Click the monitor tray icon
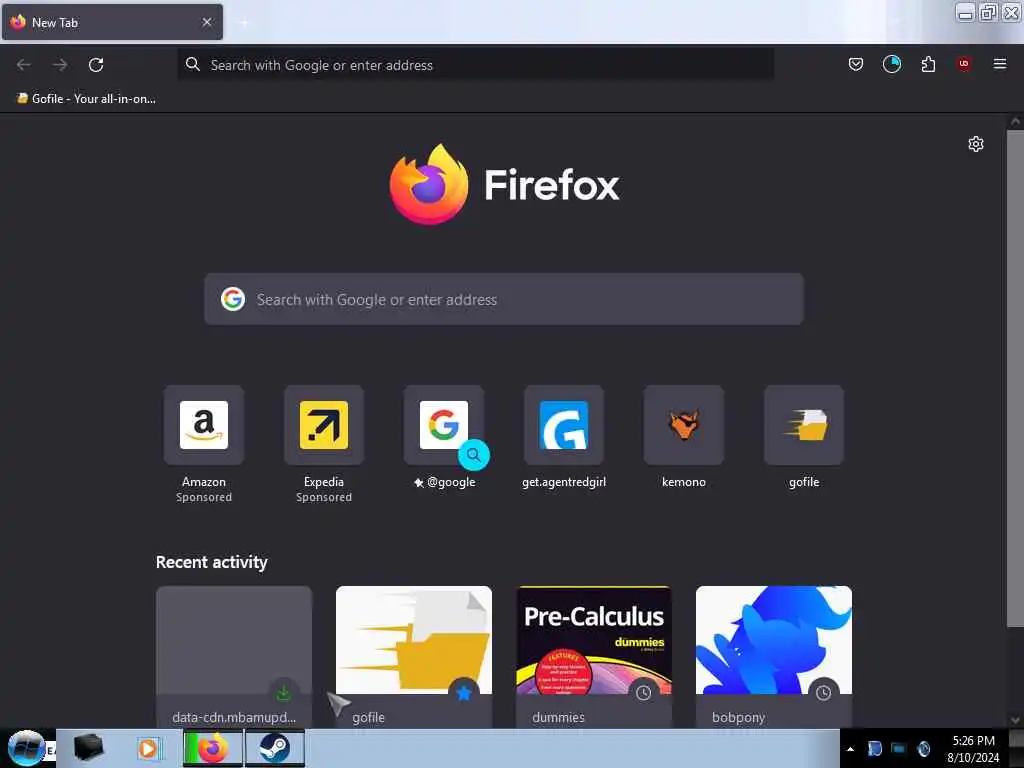The image size is (1024, 768). point(899,748)
